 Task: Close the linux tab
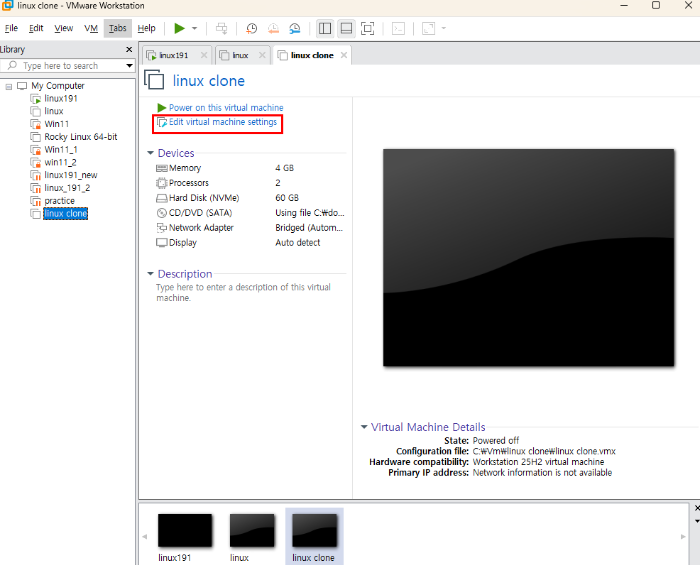[262, 55]
